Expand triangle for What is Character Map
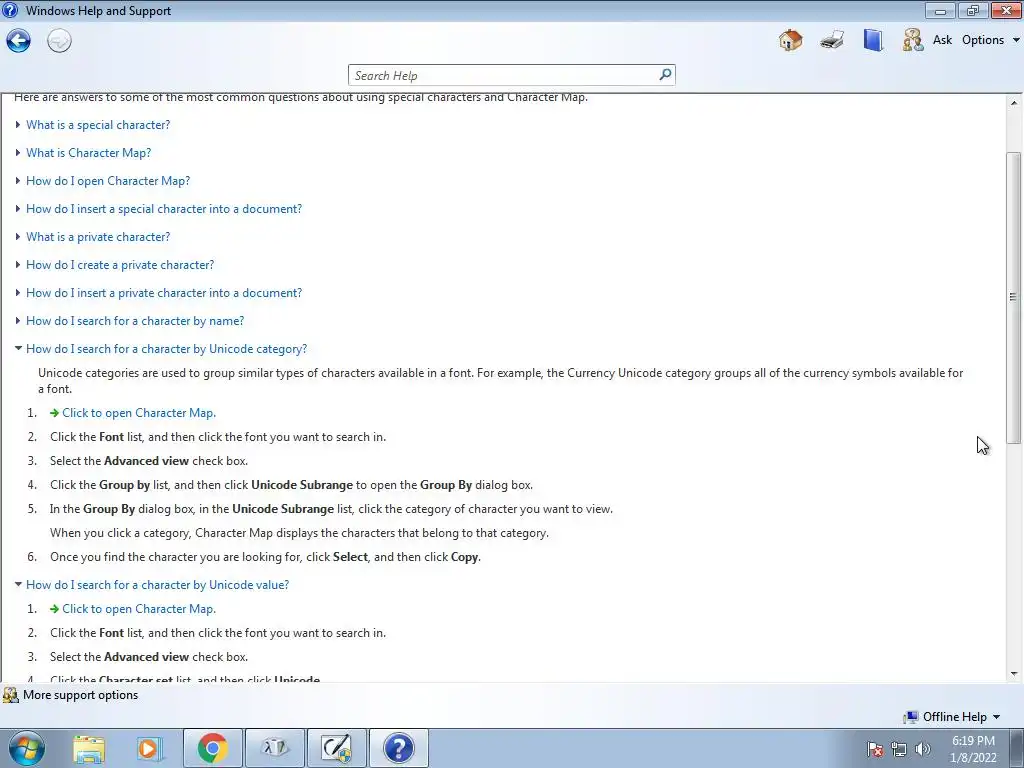Image resolution: width=1024 pixels, height=768 pixels. 18,153
